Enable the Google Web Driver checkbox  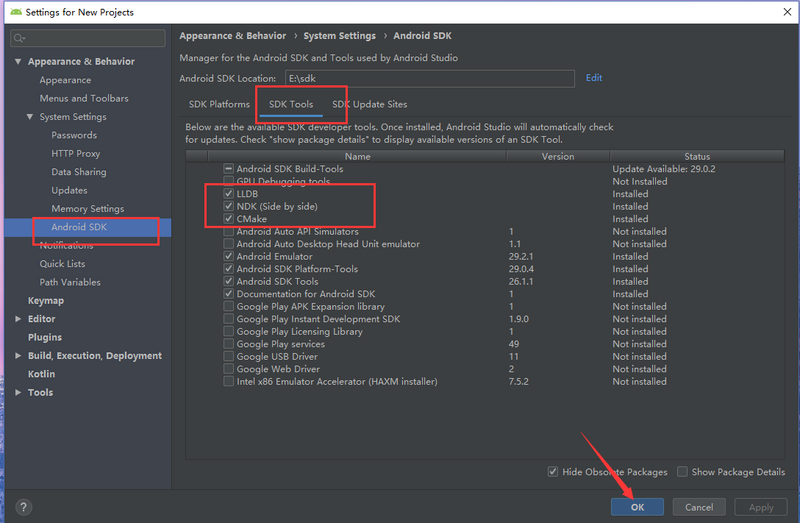pyautogui.click(x=229, y=369)
